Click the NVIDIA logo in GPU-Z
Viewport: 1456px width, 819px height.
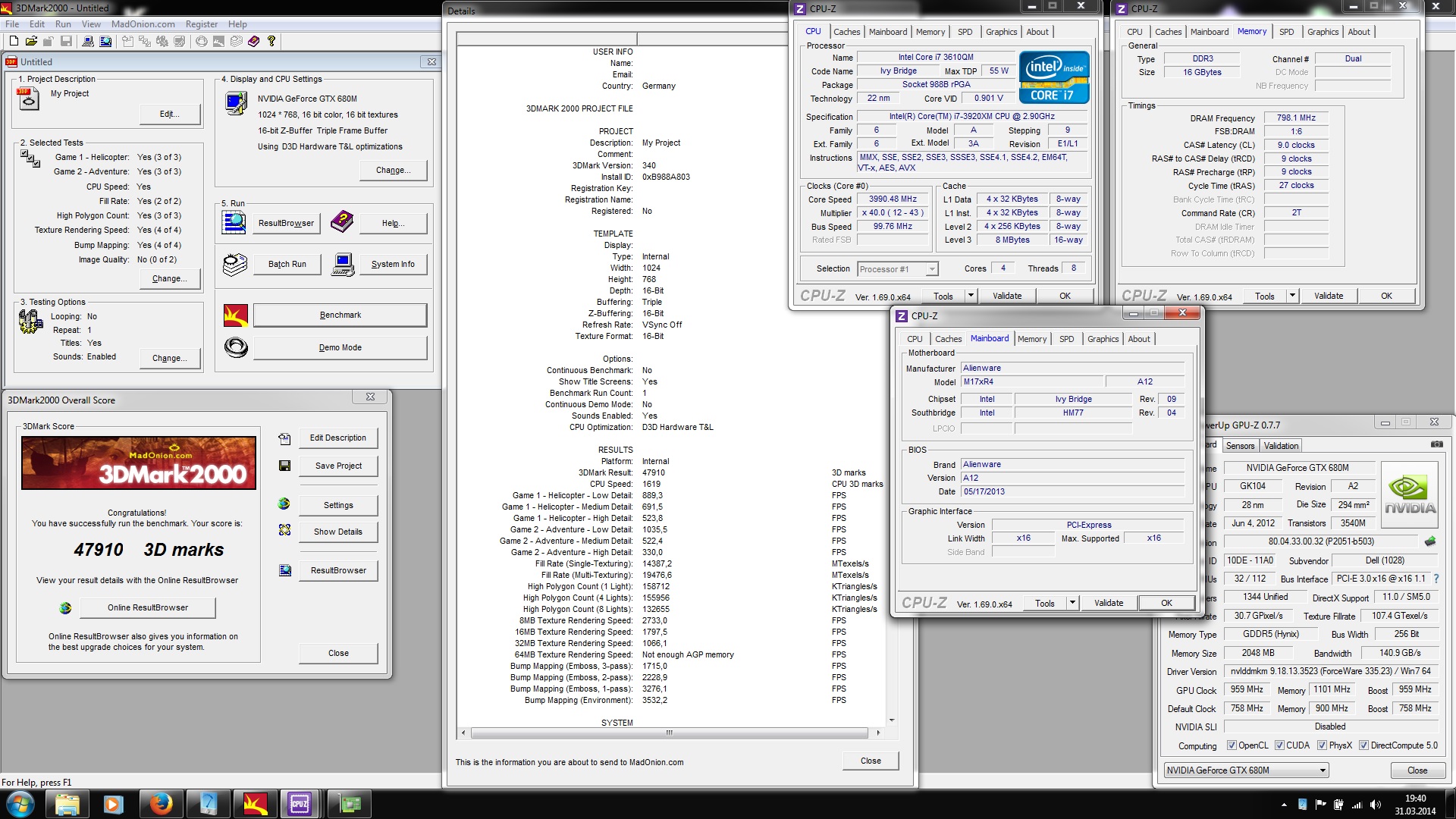coord(1410,495)
